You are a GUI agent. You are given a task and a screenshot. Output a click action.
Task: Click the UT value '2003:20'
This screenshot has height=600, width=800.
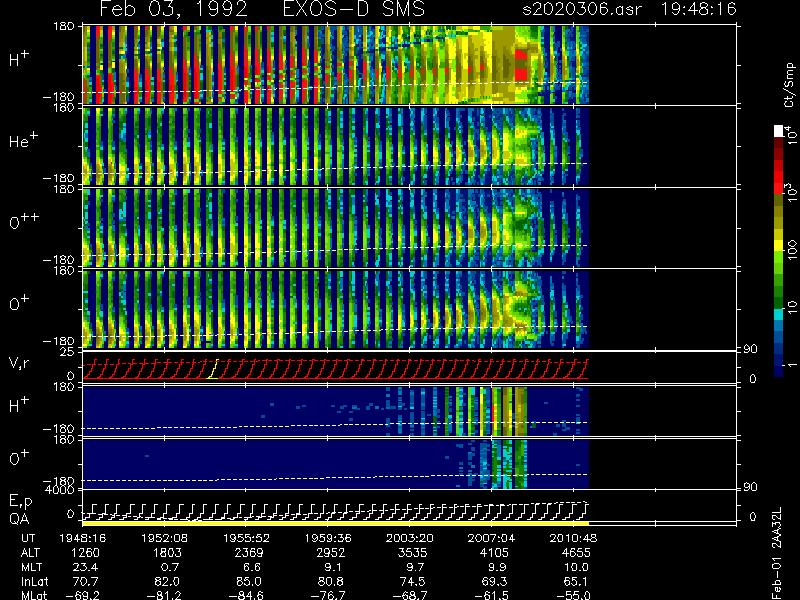tap(409, 538)
